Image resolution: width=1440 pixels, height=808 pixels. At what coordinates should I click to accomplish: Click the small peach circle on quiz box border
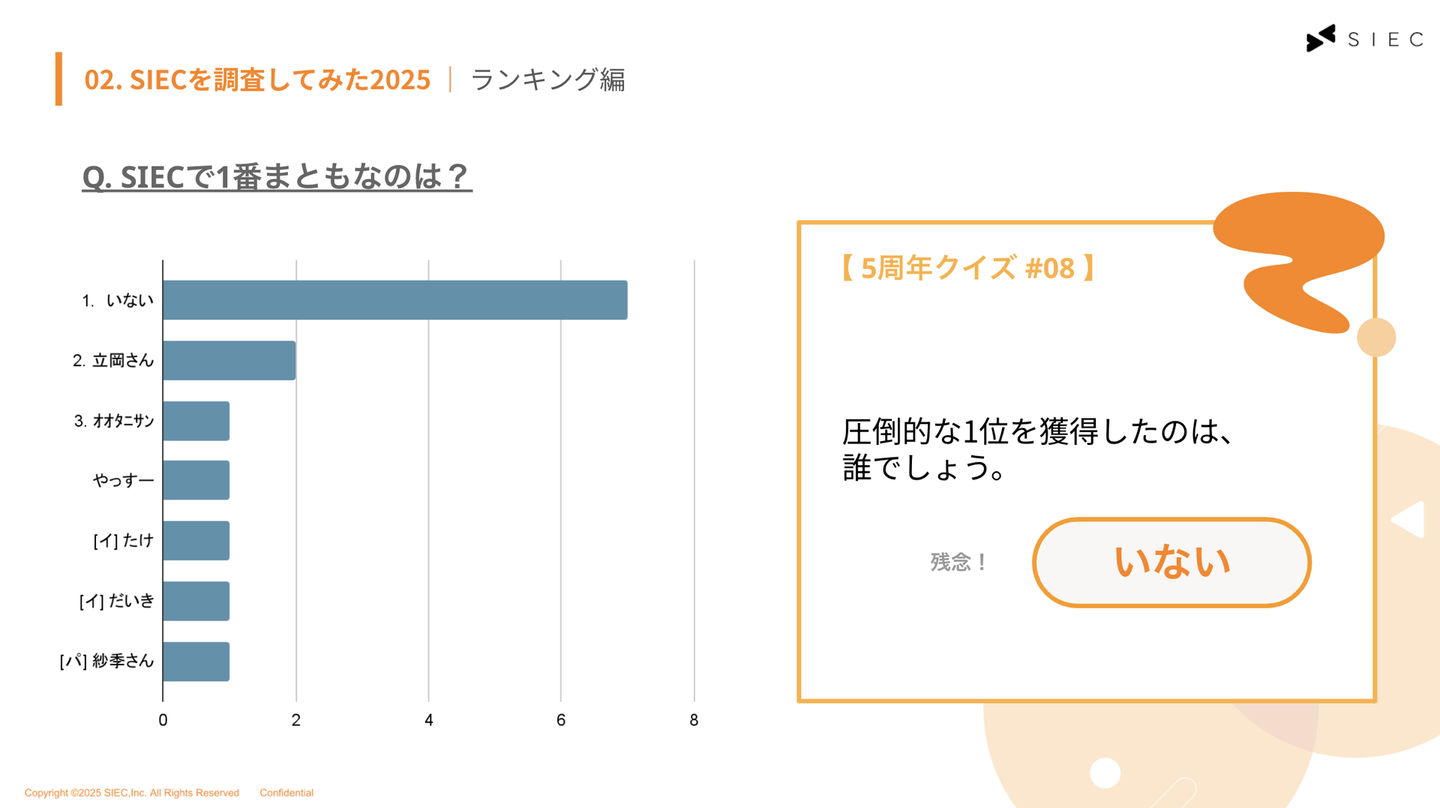[1376, 338]
